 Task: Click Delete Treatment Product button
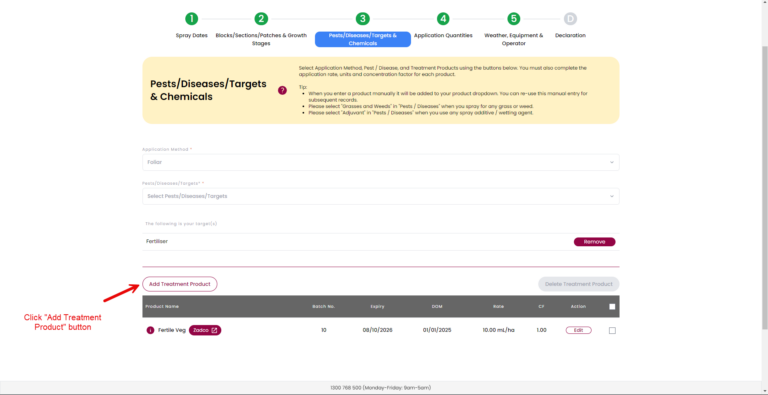[578, 284]
